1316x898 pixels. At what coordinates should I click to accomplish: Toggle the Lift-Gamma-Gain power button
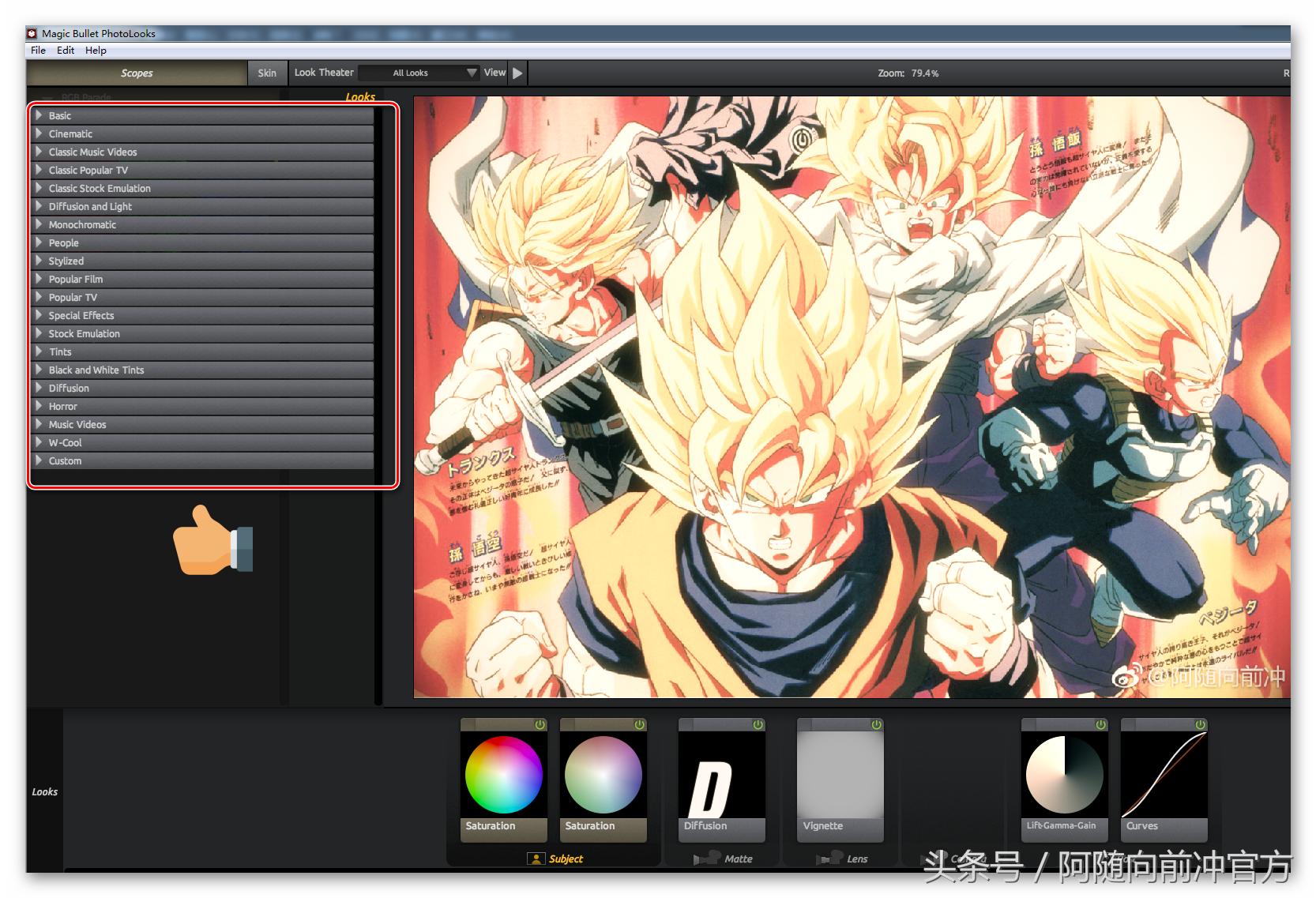coord(1101,724)
